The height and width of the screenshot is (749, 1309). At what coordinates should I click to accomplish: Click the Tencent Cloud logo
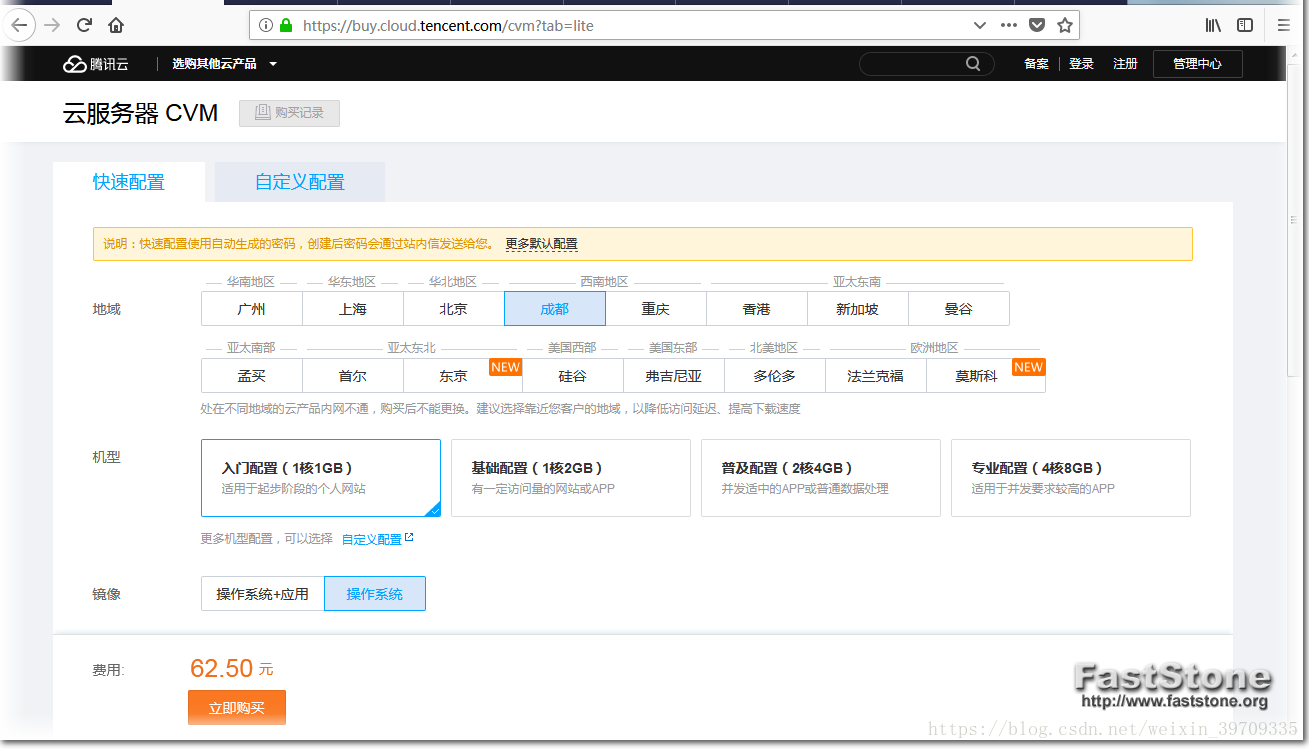[x=96, y=64]
